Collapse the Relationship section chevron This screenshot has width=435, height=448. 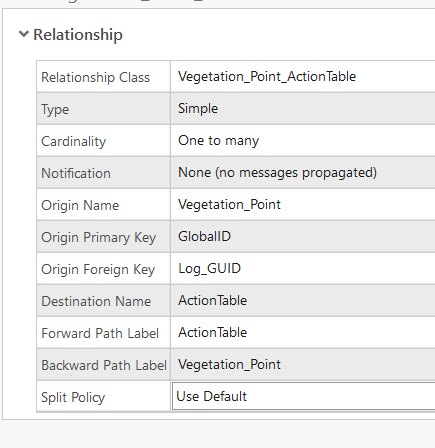coord(24,34)
